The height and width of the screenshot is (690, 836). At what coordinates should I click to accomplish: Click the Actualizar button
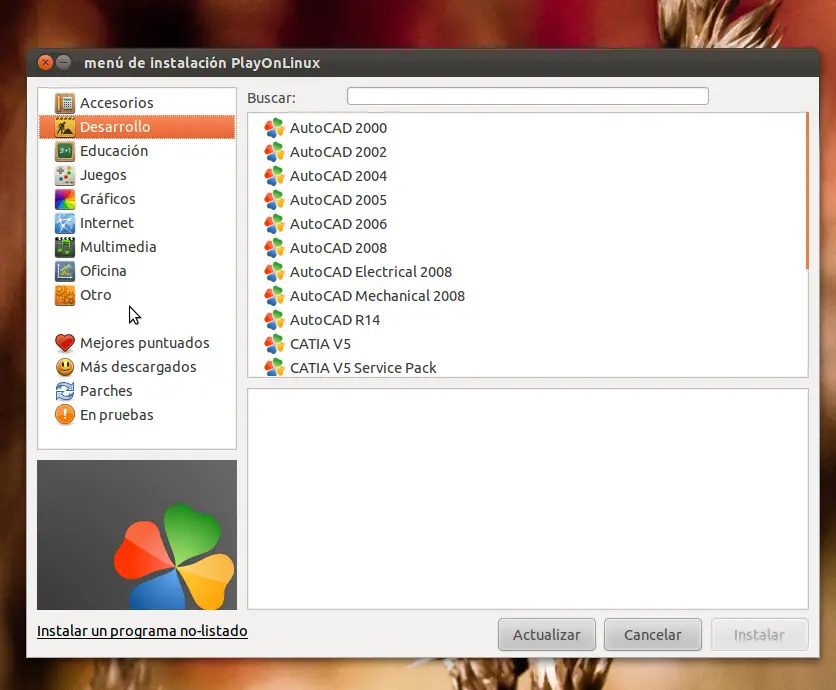546,635
